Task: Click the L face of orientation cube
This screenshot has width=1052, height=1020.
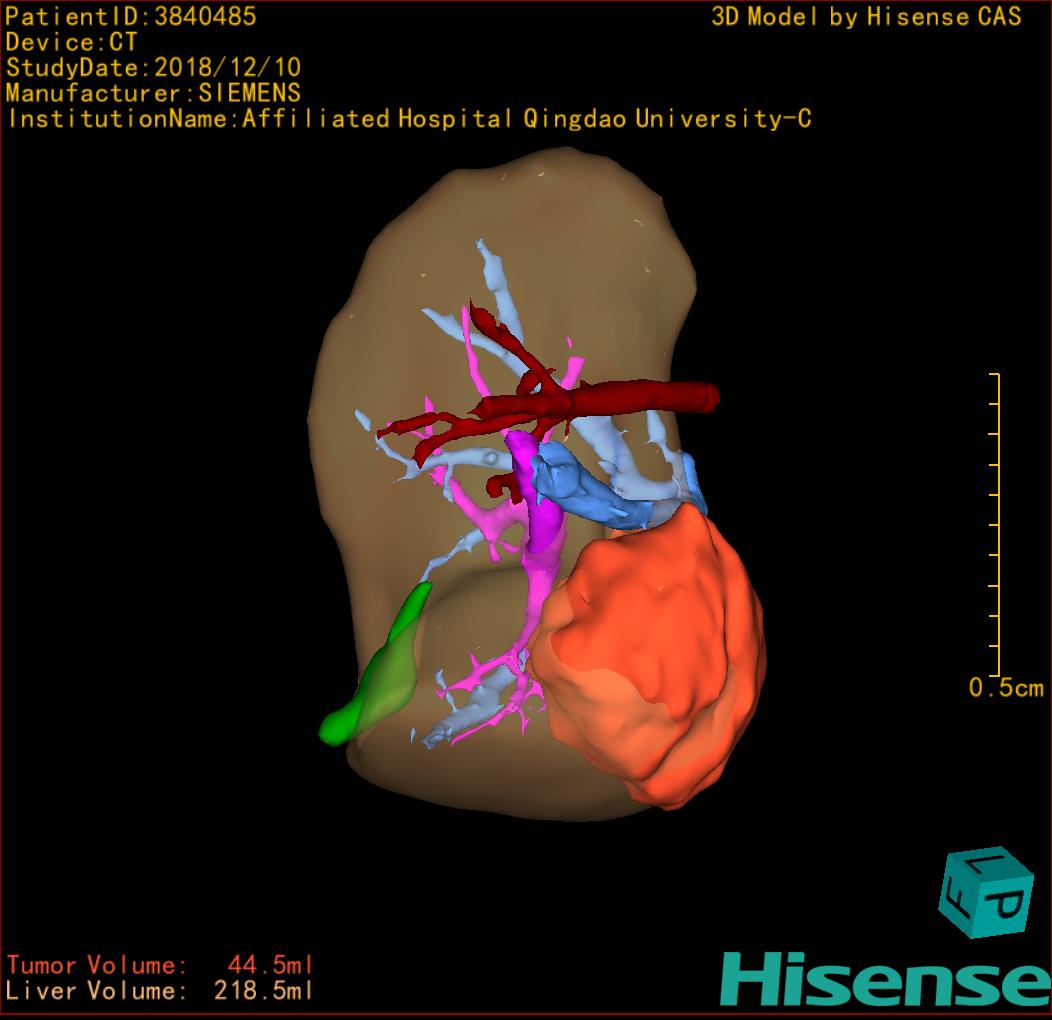Action: pos(991,865)
